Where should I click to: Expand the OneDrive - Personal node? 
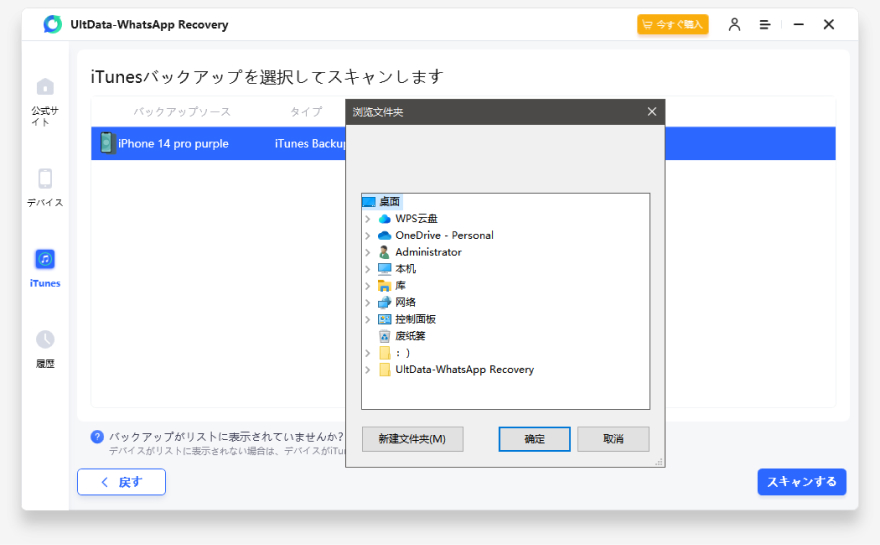(368, 235)
